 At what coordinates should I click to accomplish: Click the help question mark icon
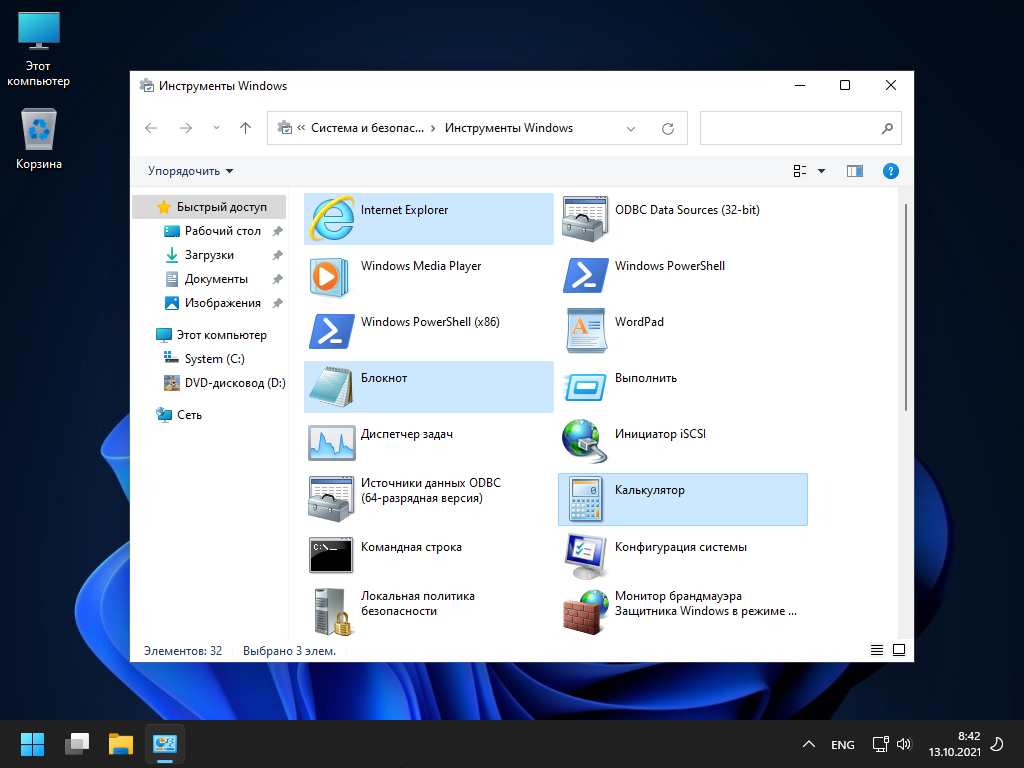point(891,171)
